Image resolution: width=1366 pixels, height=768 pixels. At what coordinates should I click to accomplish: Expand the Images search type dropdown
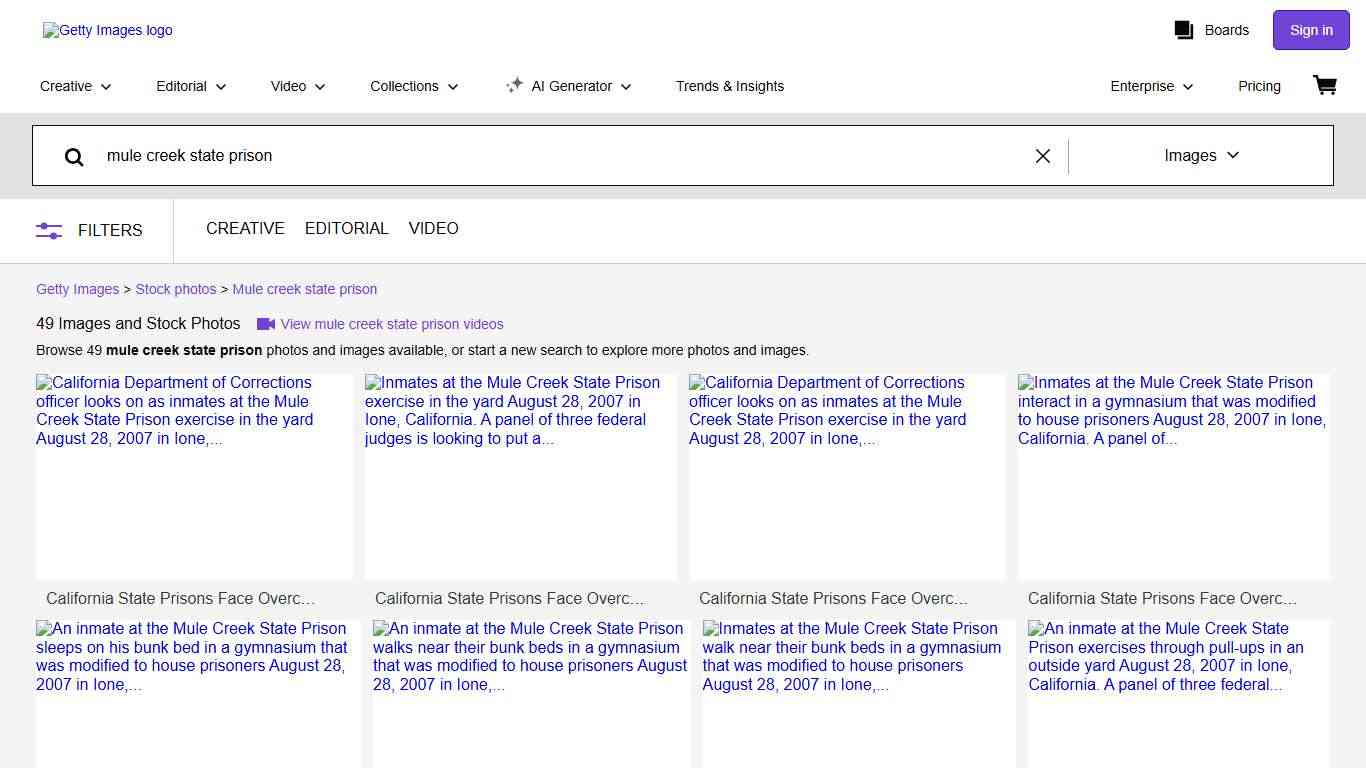(1201, 156)
